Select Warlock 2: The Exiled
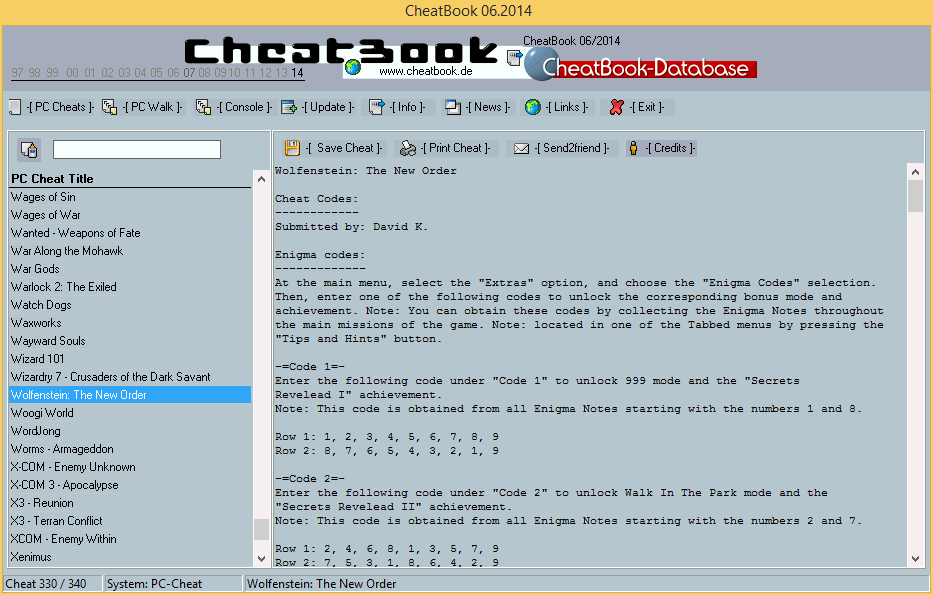 130,287
